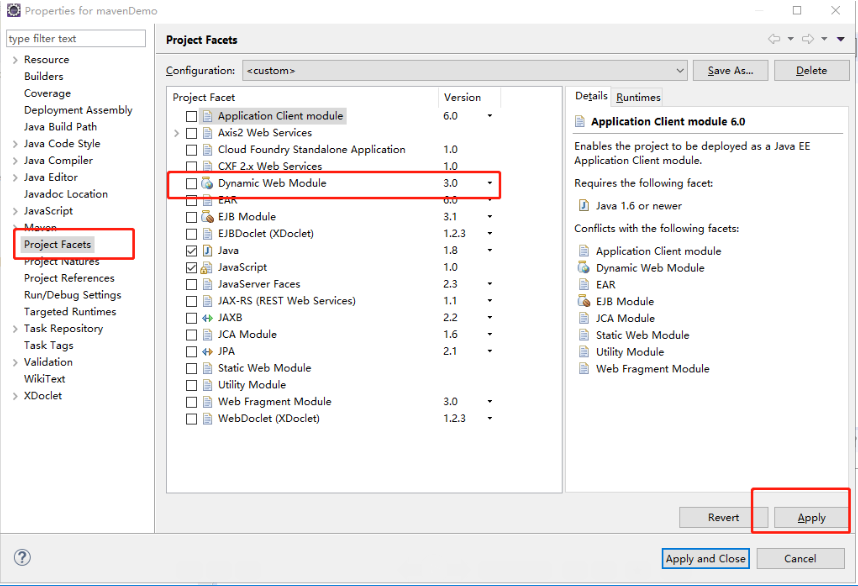Click the type filter text field
Image resolution: width=858 pixels, height=586 pixels.
click(x=76, y=39)
